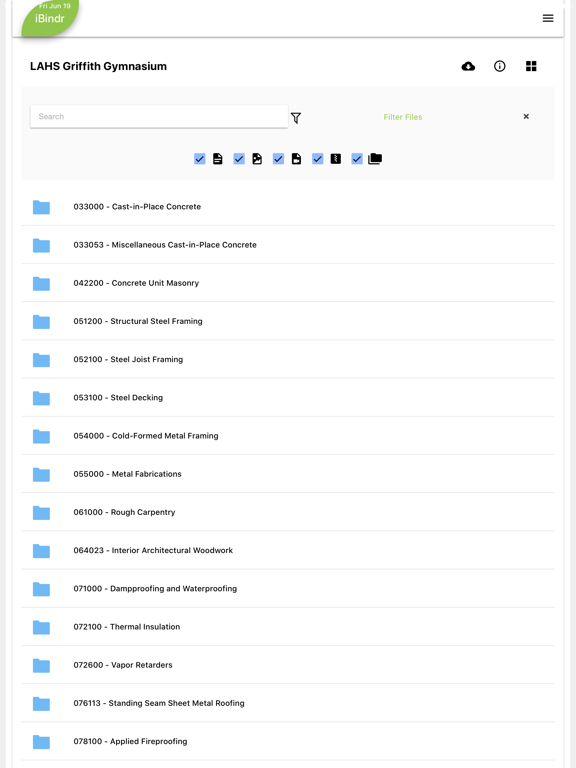Image resolution: width=576 pixels, height=768 pixels.
Task: Click folder icon for 078100 Applied Fireproofing
Action: 41,742
